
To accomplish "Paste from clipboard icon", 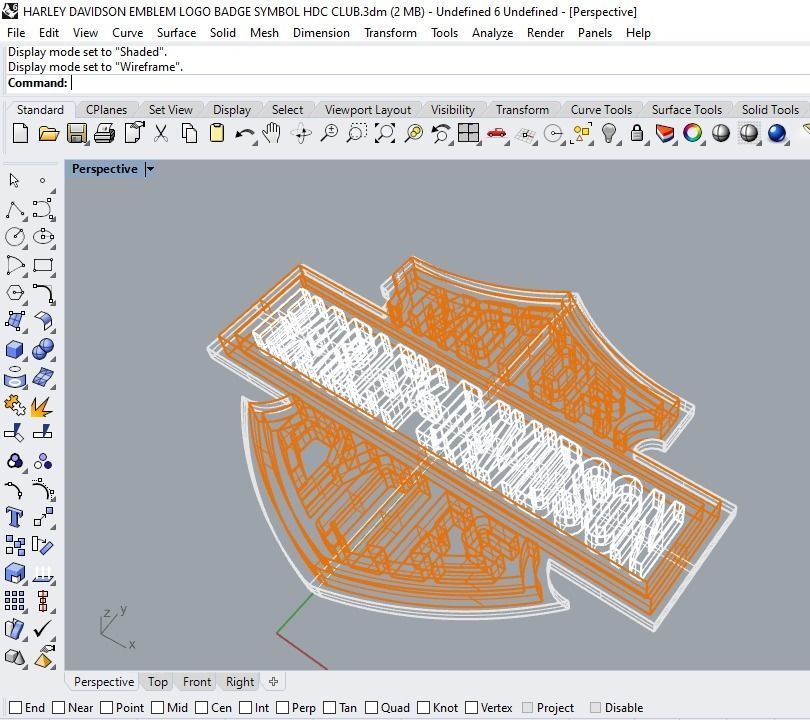I will click(217, 133).
